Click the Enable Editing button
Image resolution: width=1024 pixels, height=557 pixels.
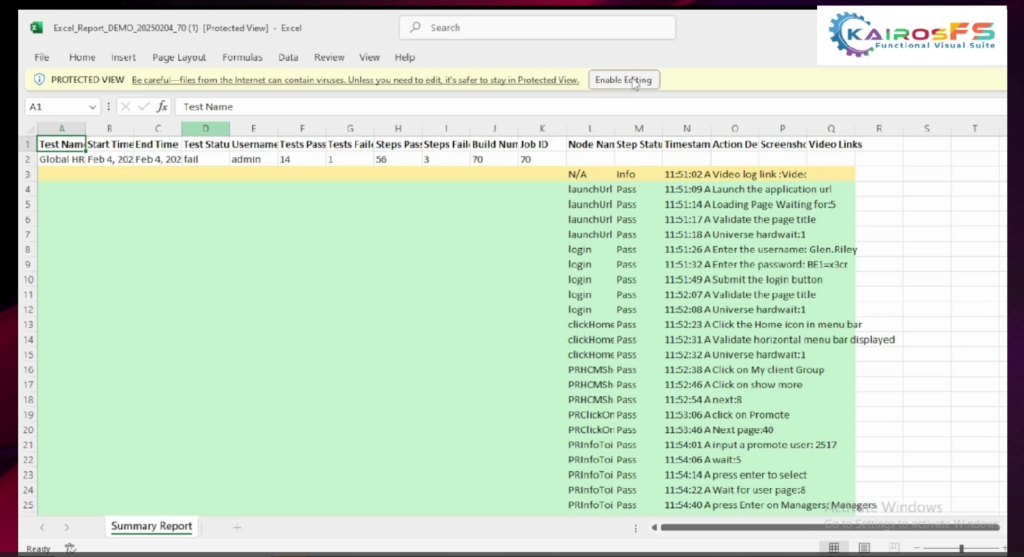[x=623, y=79]
